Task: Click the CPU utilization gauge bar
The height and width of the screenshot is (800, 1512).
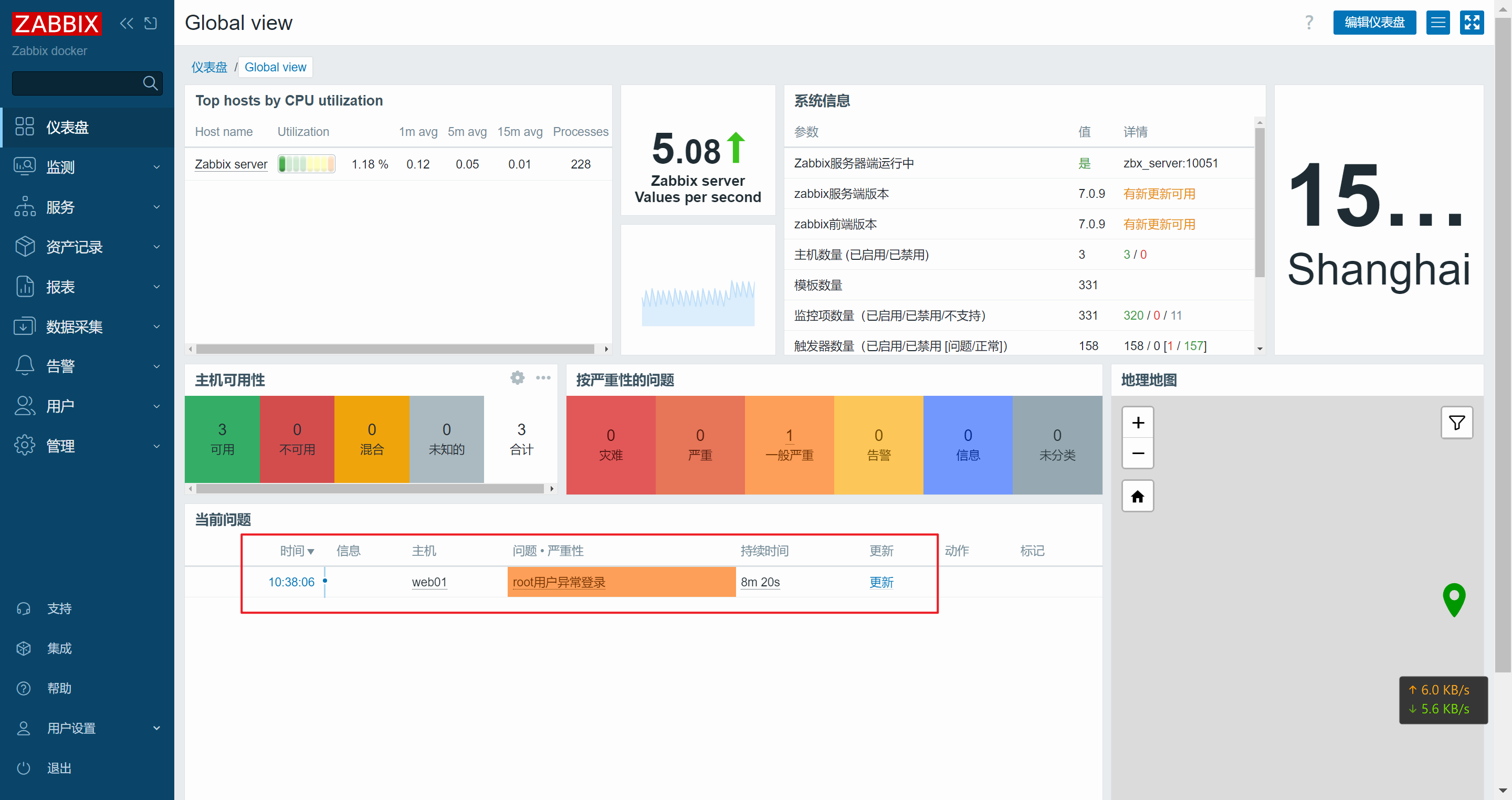Action: click(307, 164)
